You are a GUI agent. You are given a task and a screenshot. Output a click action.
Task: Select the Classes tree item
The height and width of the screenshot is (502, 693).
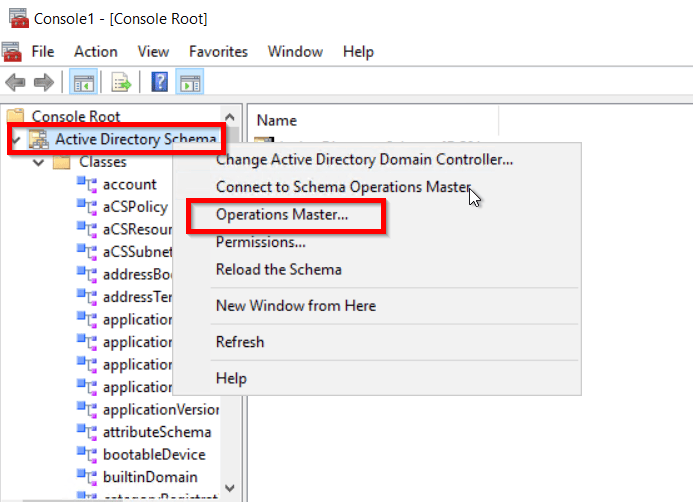103,162
